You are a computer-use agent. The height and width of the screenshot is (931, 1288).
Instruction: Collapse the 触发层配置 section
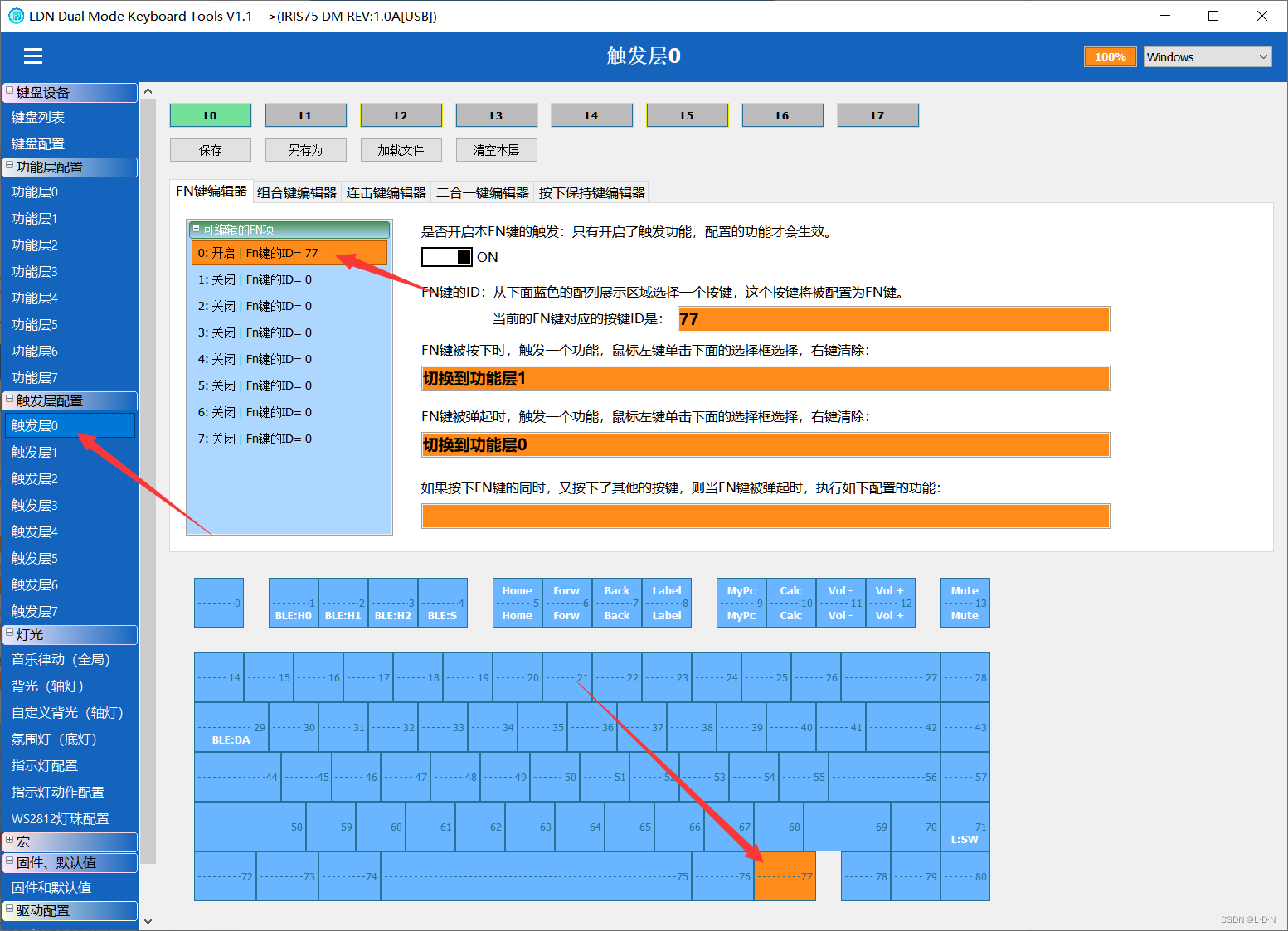(x=10, y=400)
